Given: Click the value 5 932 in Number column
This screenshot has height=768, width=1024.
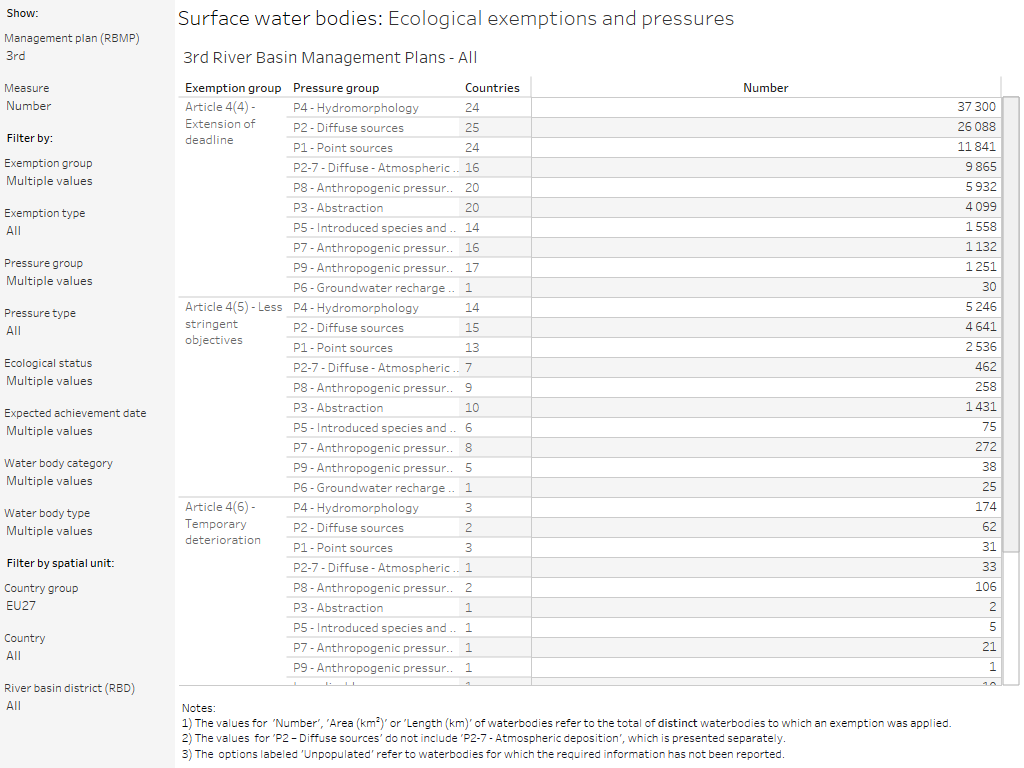Looking at the screenshot, I should point(980,187).
